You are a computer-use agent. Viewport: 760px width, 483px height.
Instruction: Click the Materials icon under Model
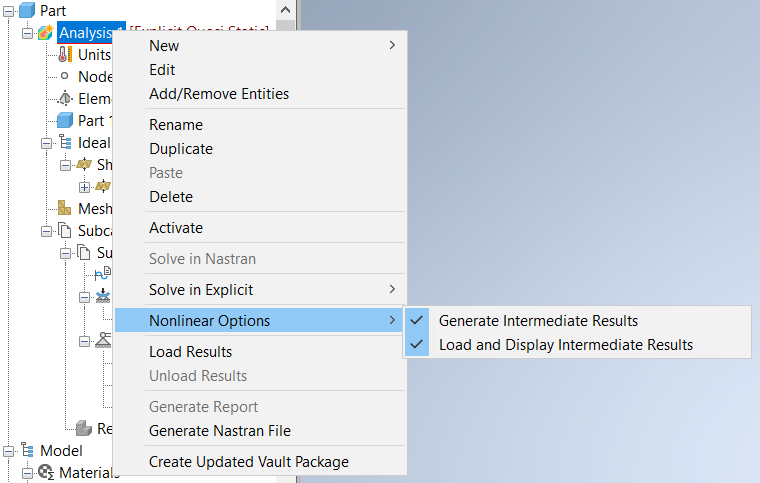pos(46,472)
